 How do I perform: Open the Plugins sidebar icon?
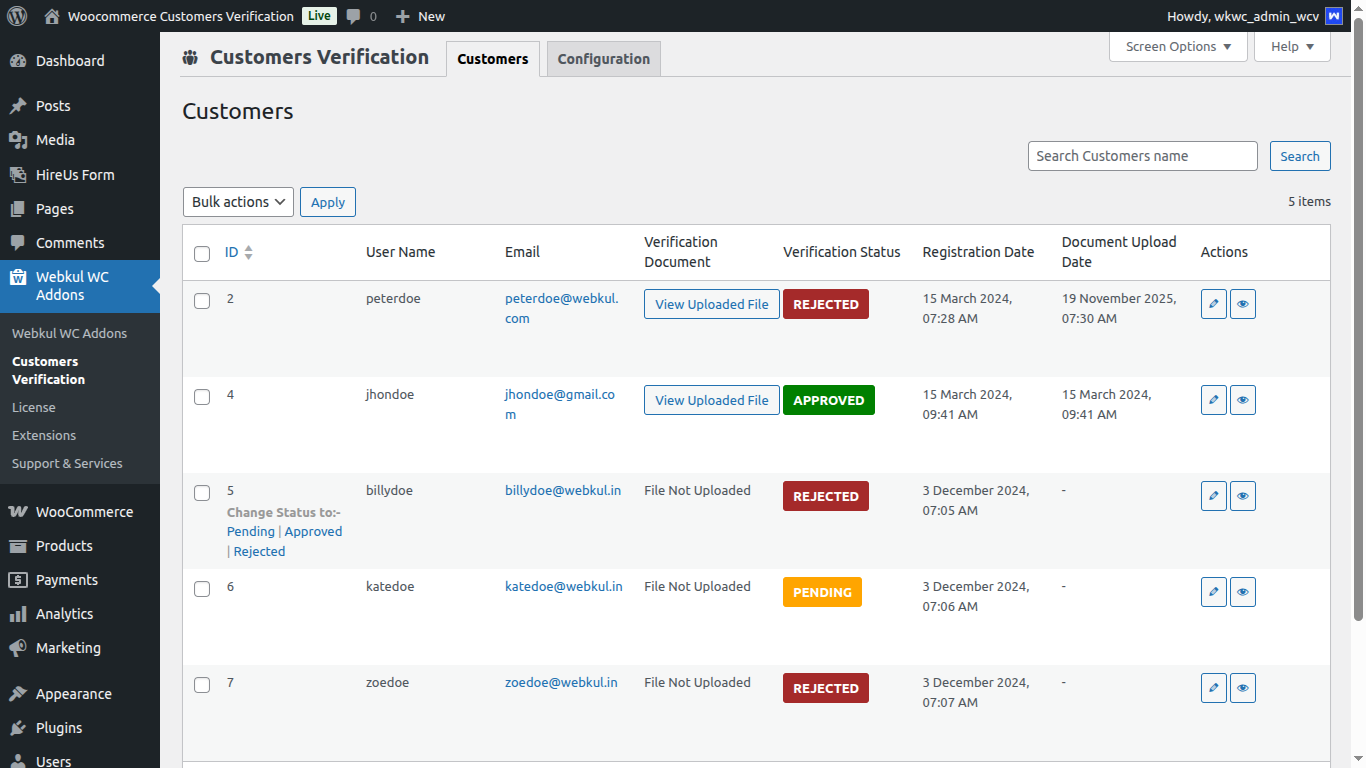[20, 727]
